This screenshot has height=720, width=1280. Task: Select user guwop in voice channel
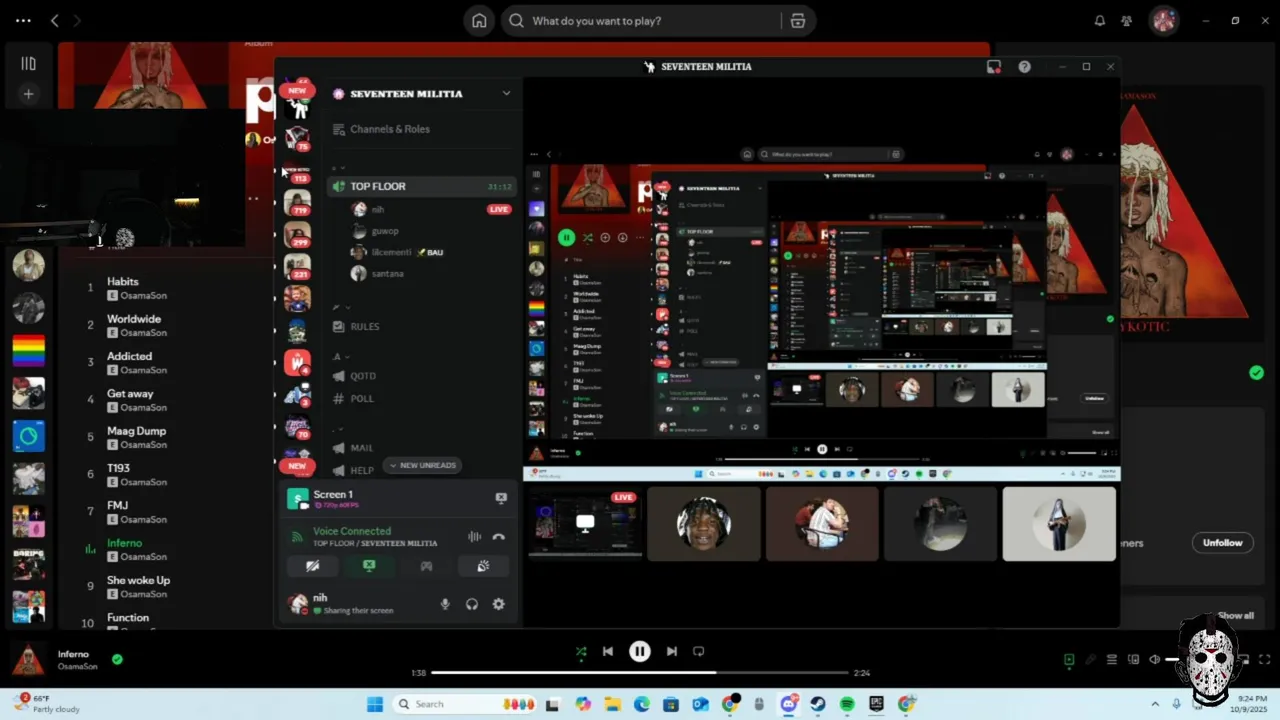point(385,231)
